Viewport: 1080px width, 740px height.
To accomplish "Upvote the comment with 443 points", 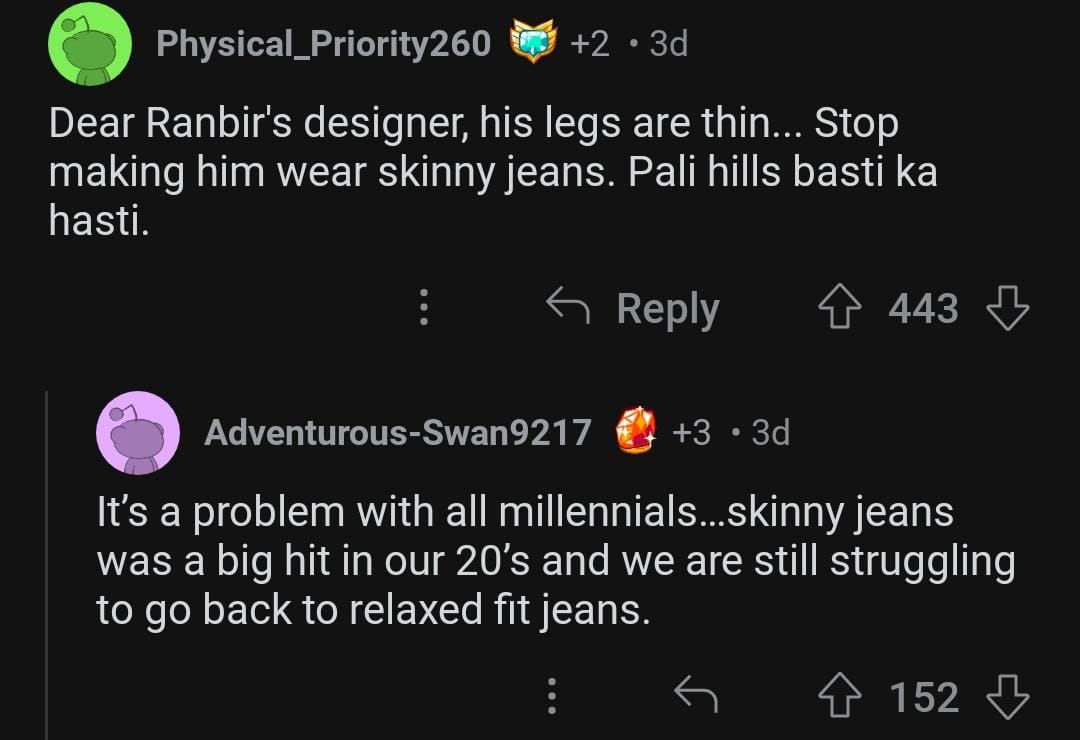I will coord(840,307).
